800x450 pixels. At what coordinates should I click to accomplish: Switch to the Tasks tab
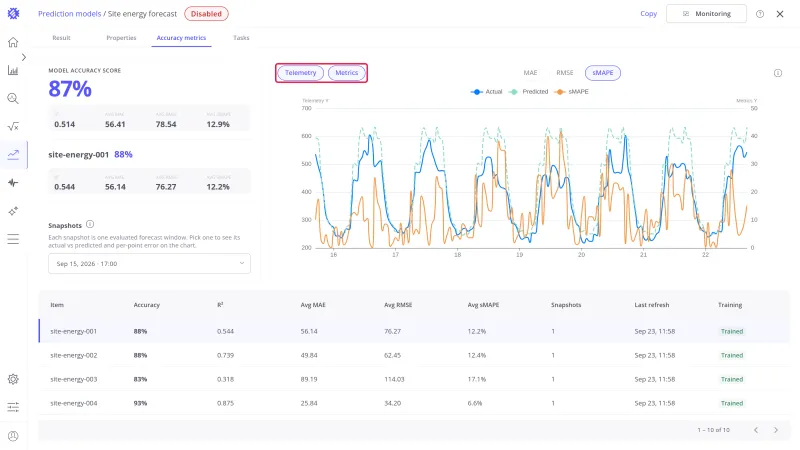click(241, 38)
